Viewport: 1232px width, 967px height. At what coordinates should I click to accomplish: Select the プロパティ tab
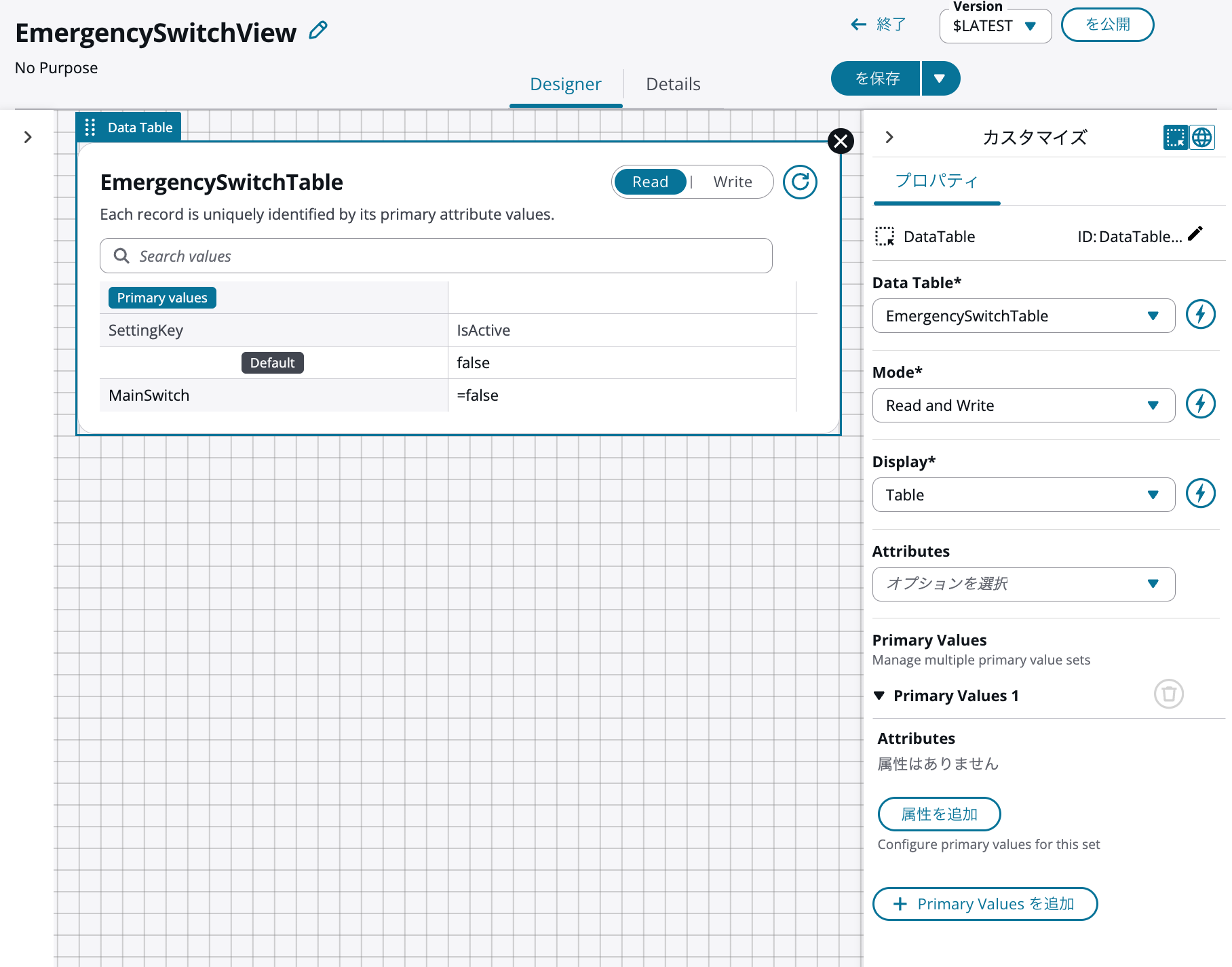coord(936,181)
